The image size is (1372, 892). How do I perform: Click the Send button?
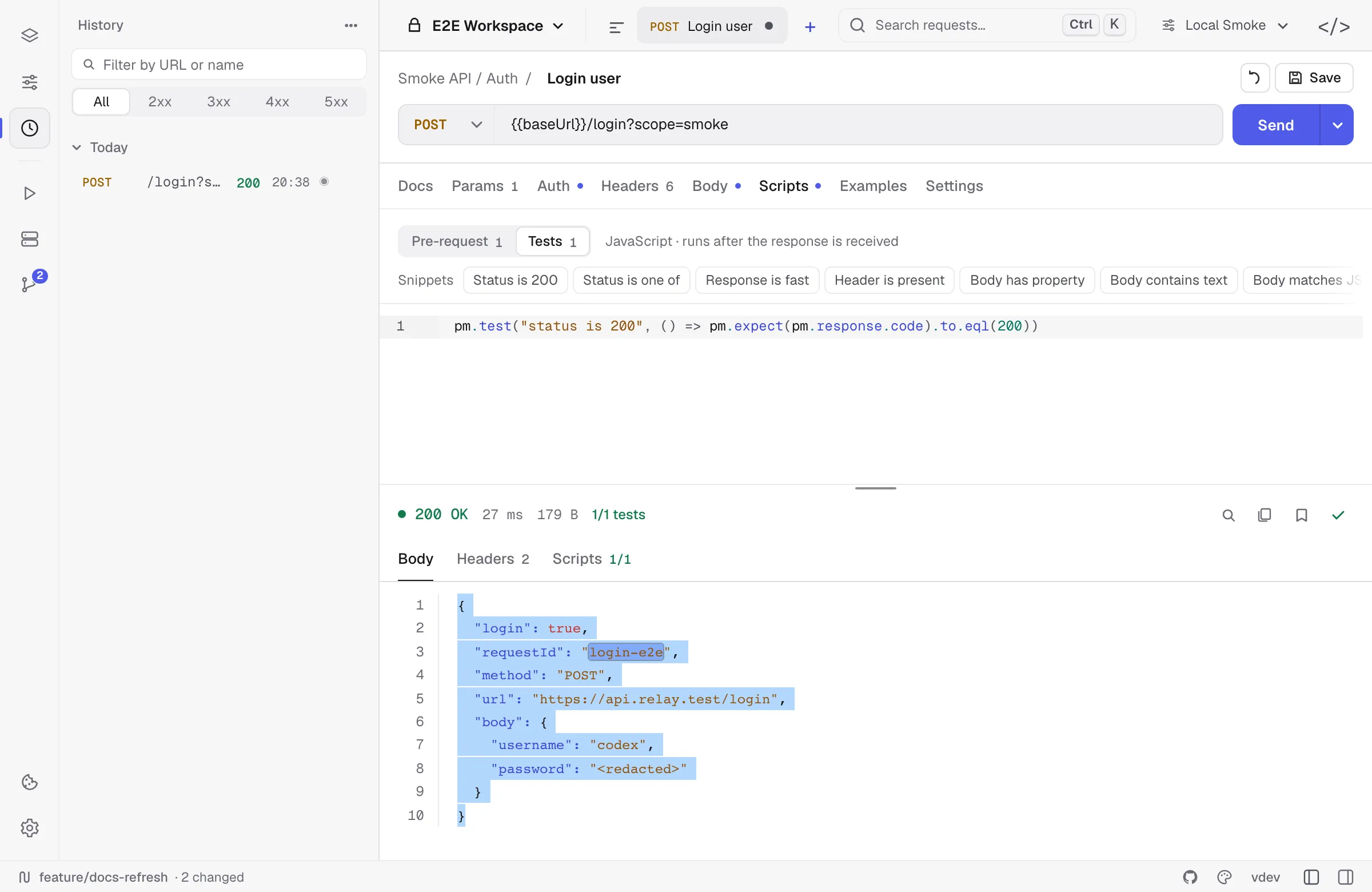pos(1276,125)
